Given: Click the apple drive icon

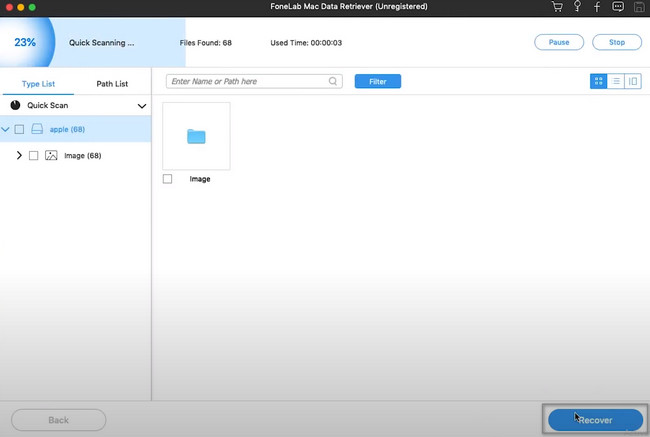Looking at the screenshot, I should 37,129.
